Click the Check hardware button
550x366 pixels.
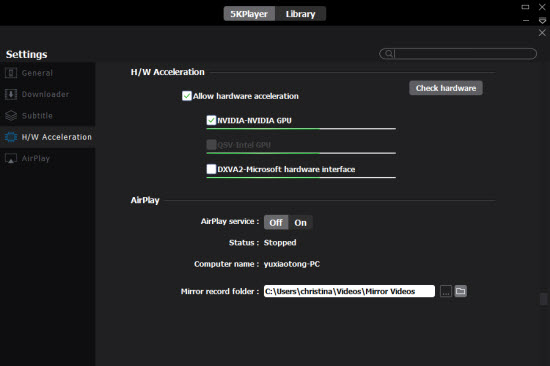coord(446,88)
